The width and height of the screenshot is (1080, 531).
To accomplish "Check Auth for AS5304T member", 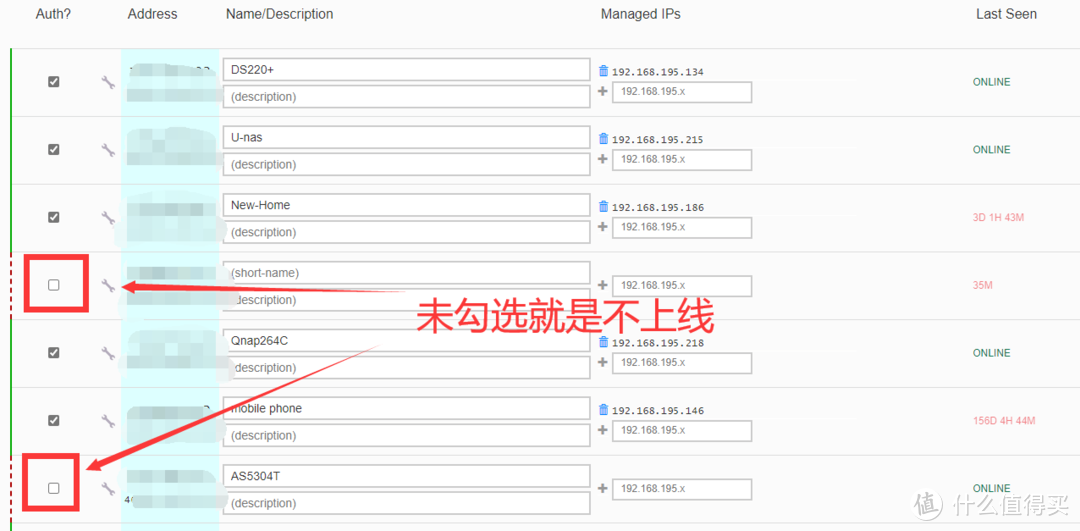I will pos(54,488).
